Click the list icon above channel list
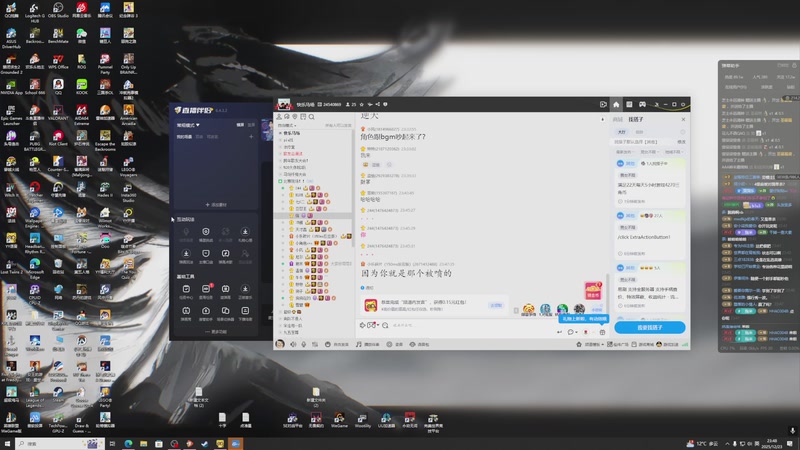Viewport: 800px width, 450px height. point(303,117)
